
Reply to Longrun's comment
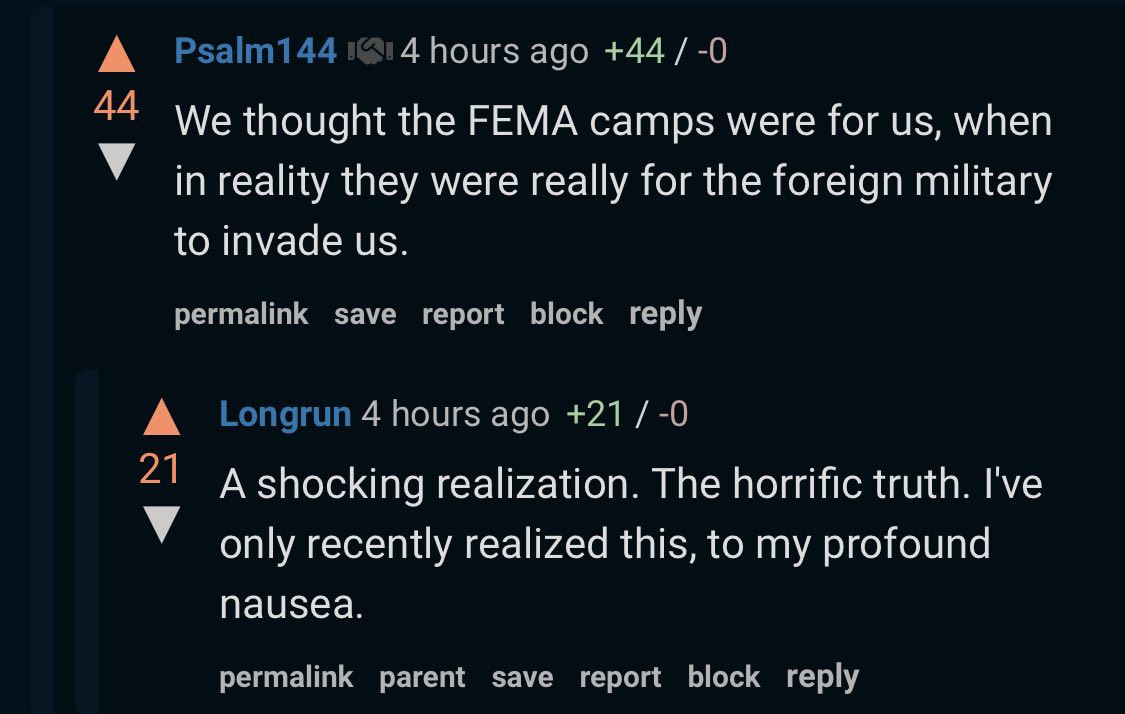click(822, 677)
